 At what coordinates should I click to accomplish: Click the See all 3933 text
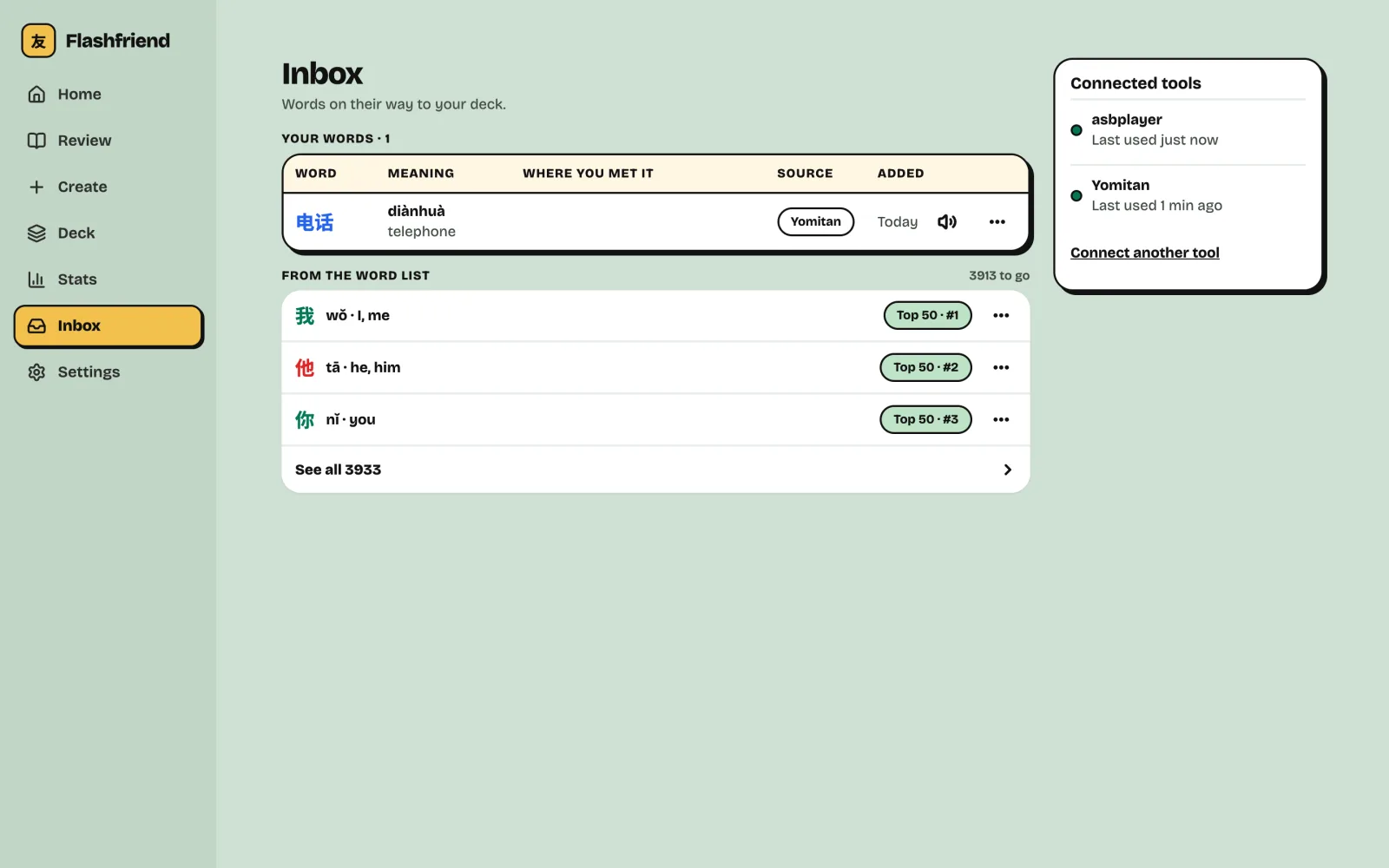coord(338,470)
